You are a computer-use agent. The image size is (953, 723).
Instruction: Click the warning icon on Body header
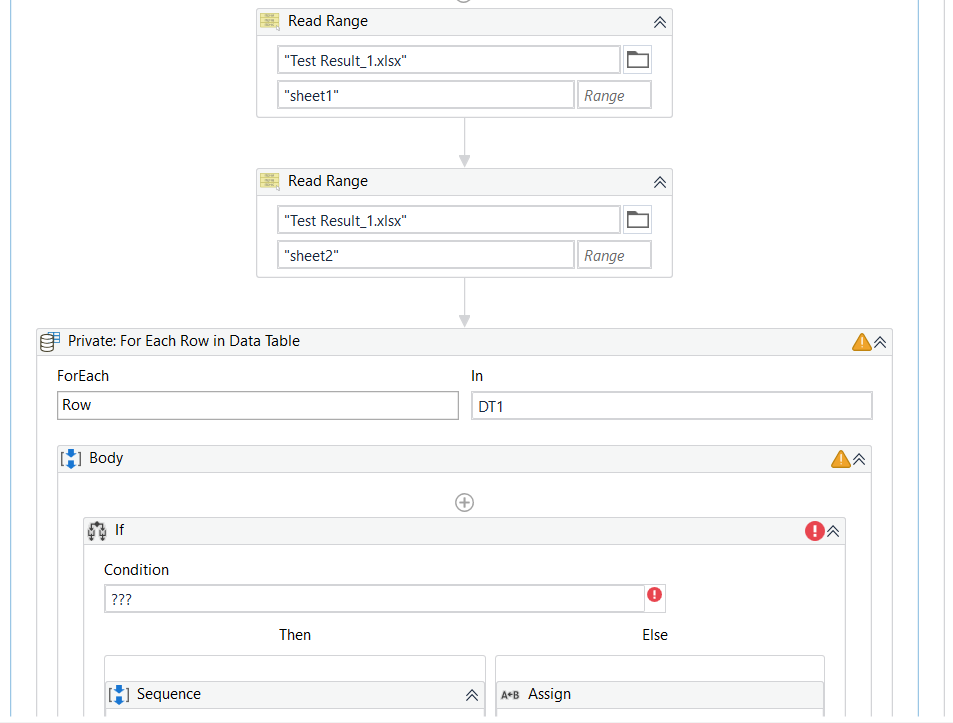pyautogui.click(x=840, y=459)
